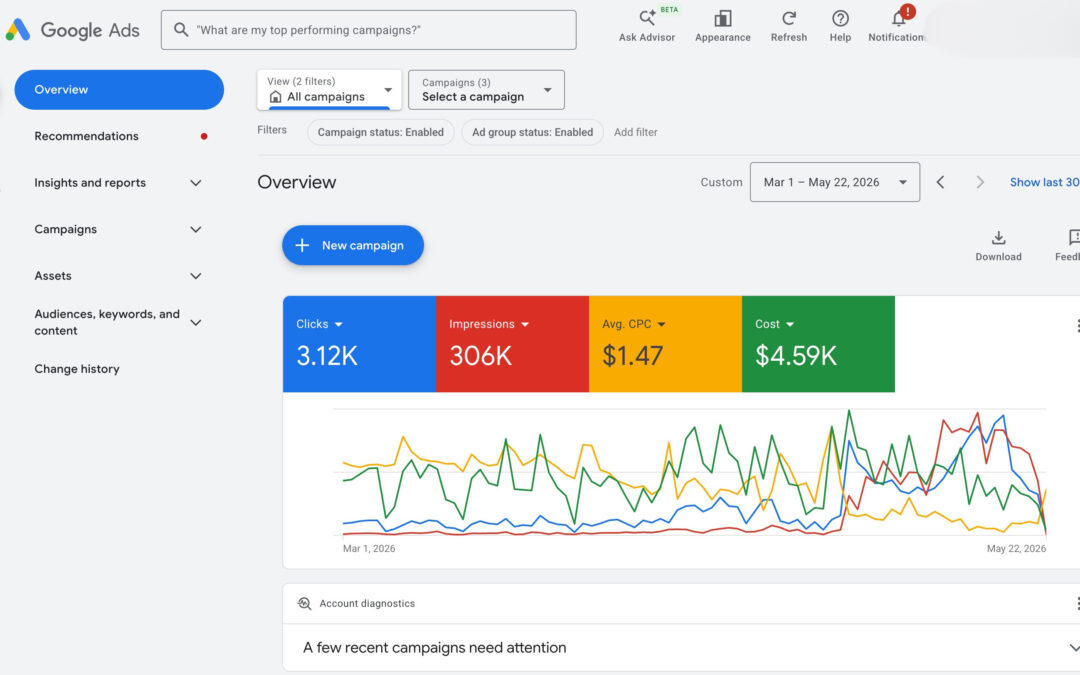Screen dimensions: 1080x675
Task: Open scorecard chart three-dot menu
Action: click(x=1077, y=326)
